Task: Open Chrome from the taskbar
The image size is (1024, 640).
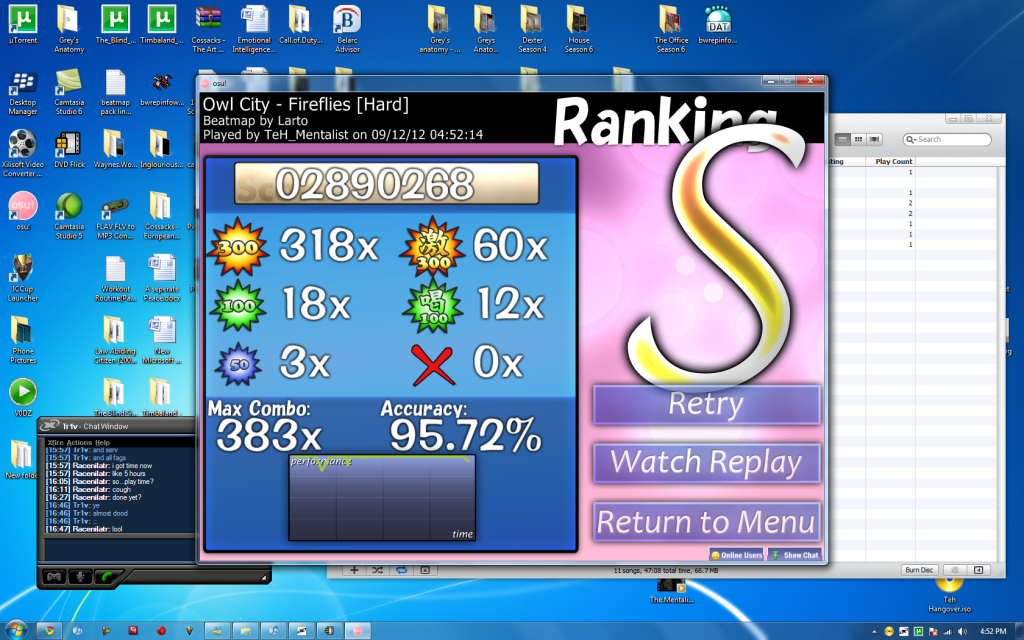Action: point(49,631)
